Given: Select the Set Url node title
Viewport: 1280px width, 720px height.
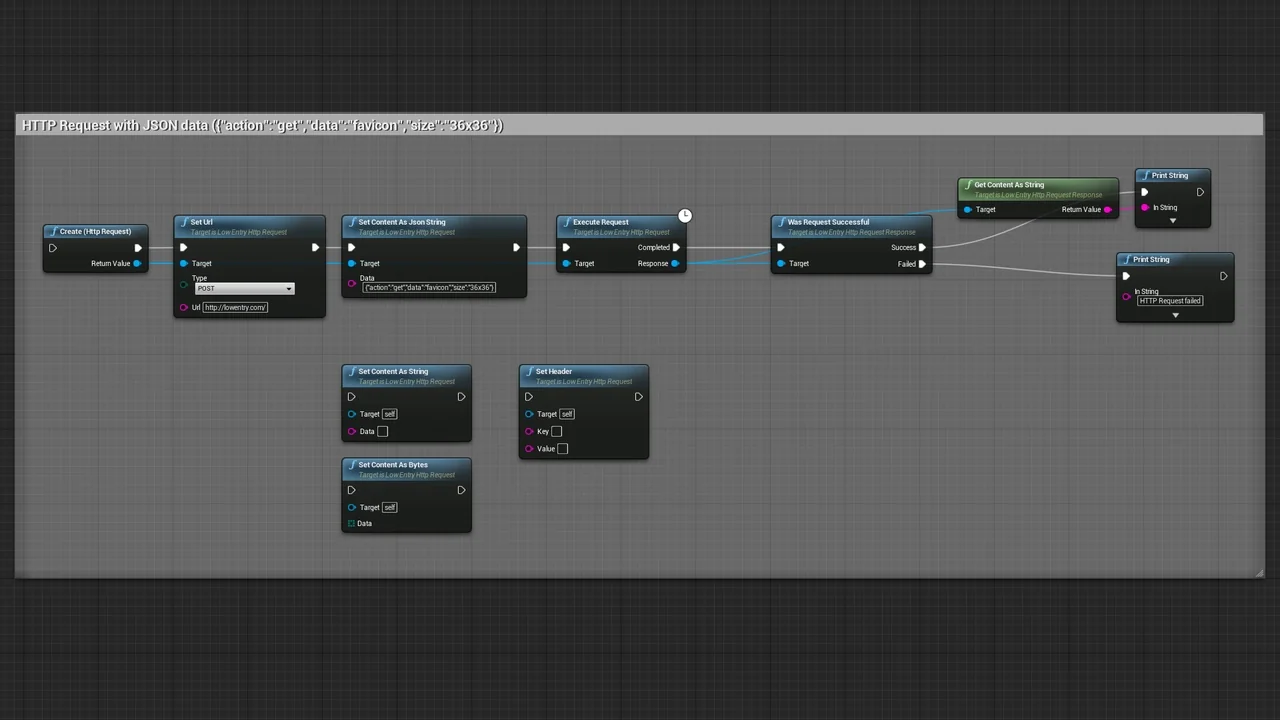Looking at the screenshot, I should coord(201,222).
